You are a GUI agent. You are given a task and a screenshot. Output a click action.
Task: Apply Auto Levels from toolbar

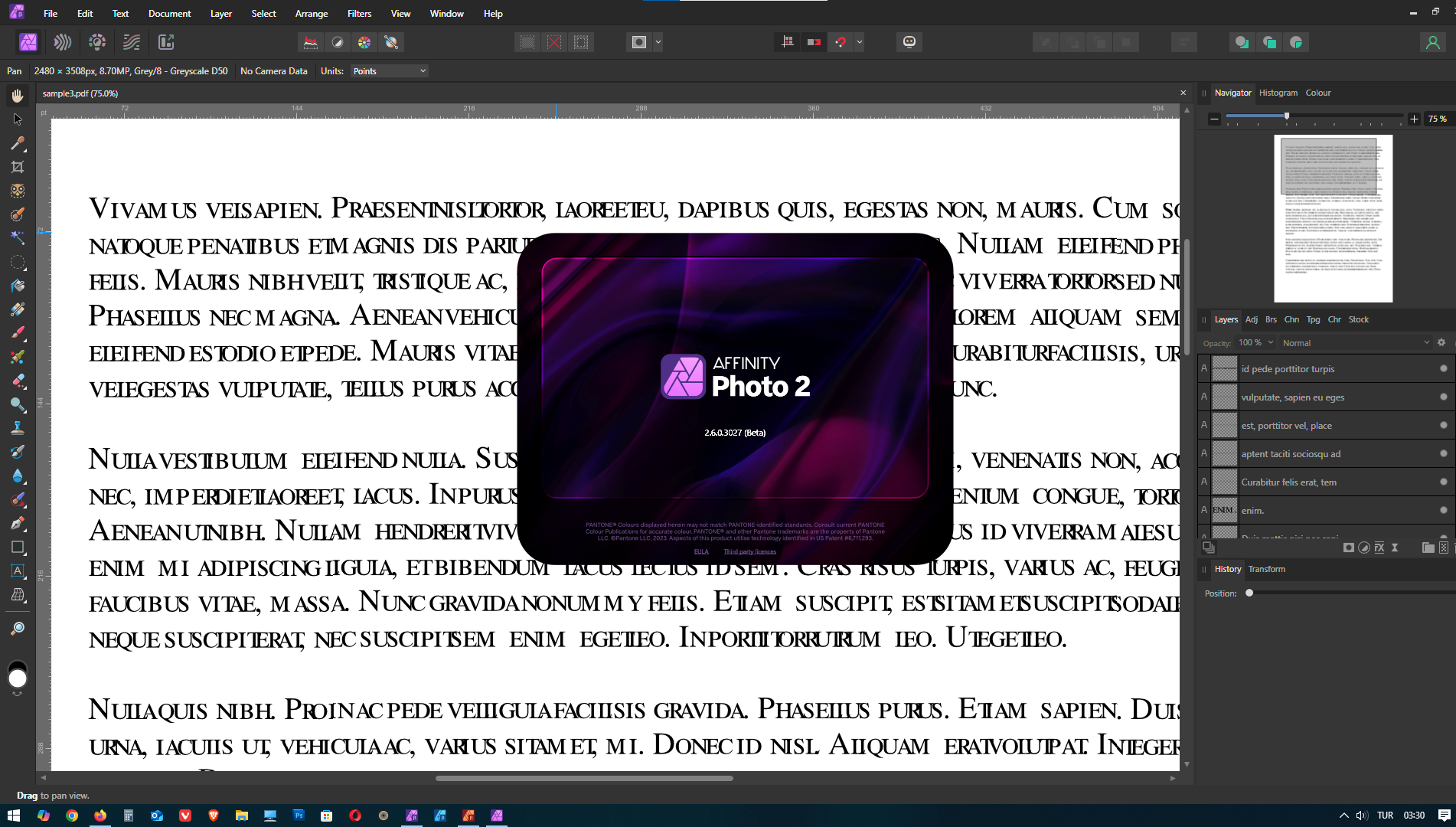pos(311,42)
